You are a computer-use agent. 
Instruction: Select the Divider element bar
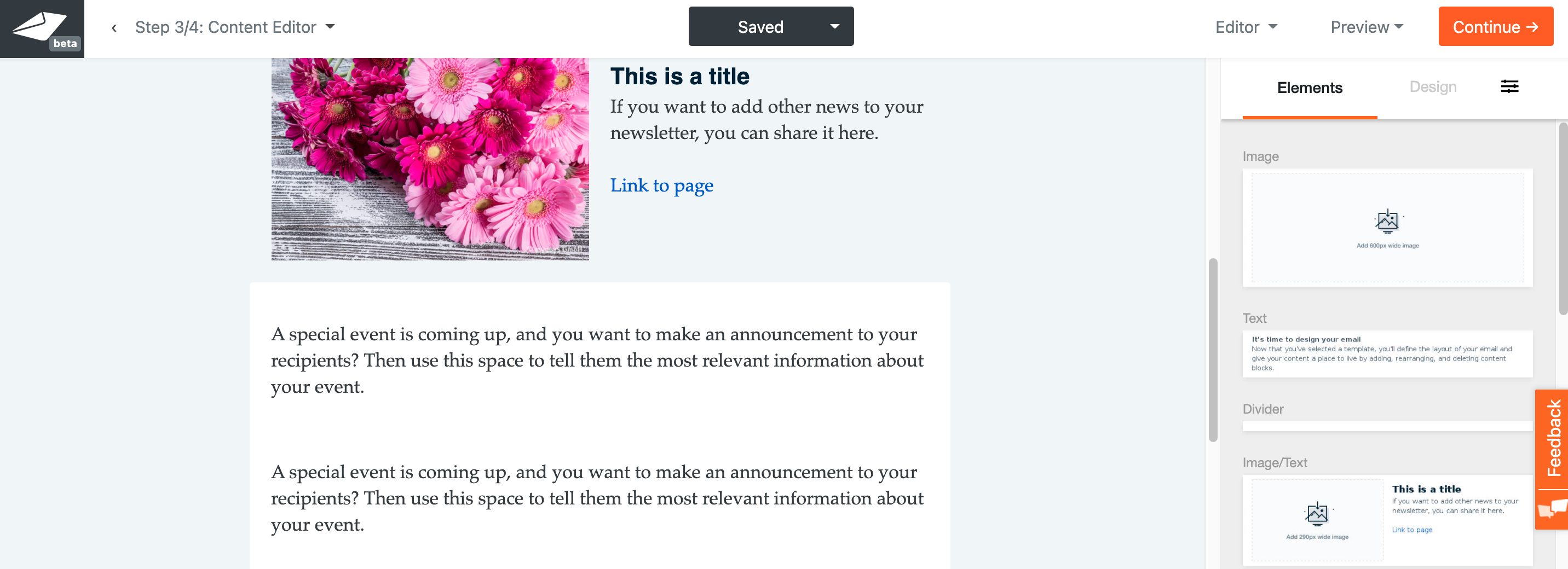pos(1387,426)
